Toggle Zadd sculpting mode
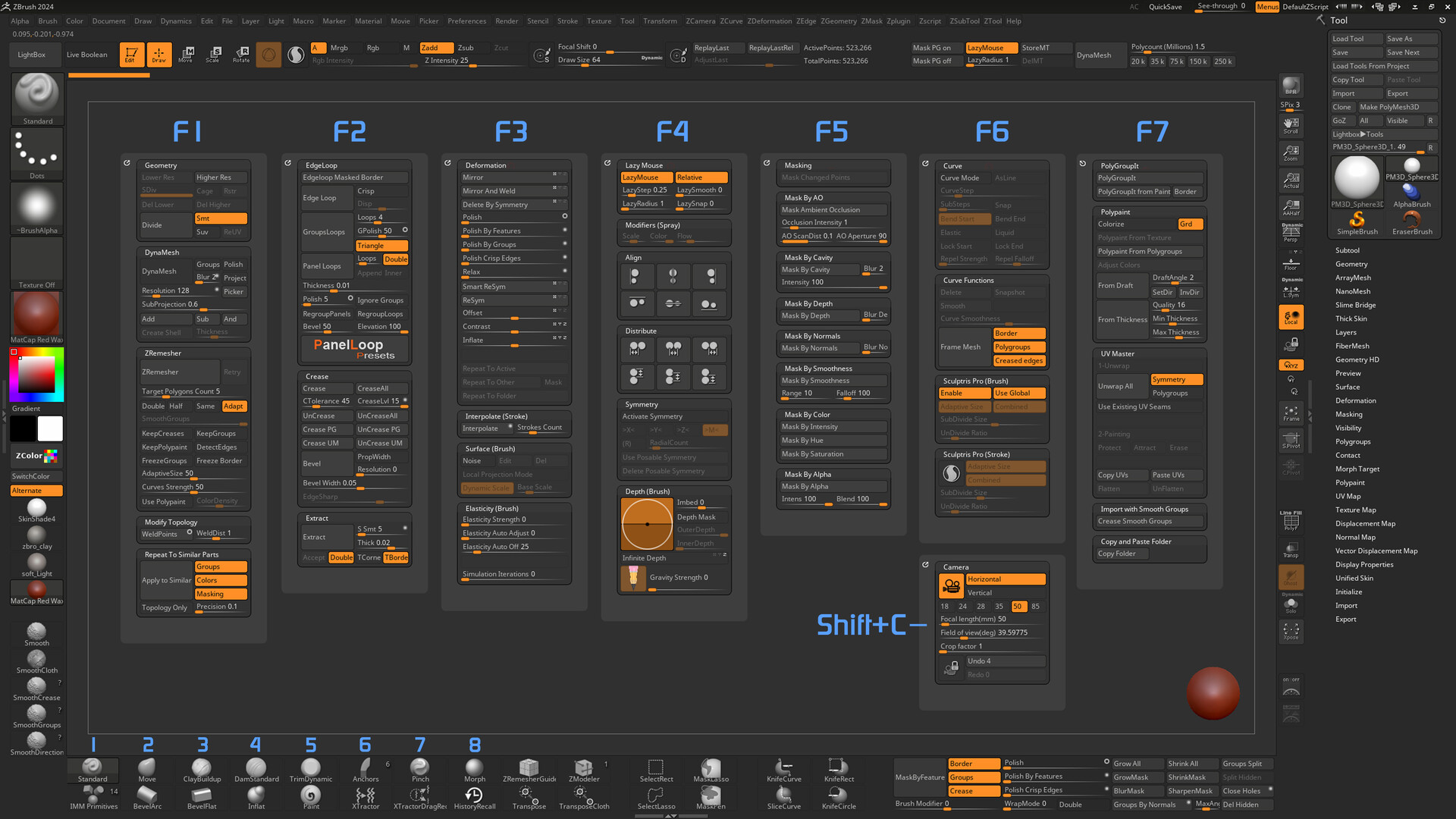Screen dimensions: 1456x819 tap(435, 48)
